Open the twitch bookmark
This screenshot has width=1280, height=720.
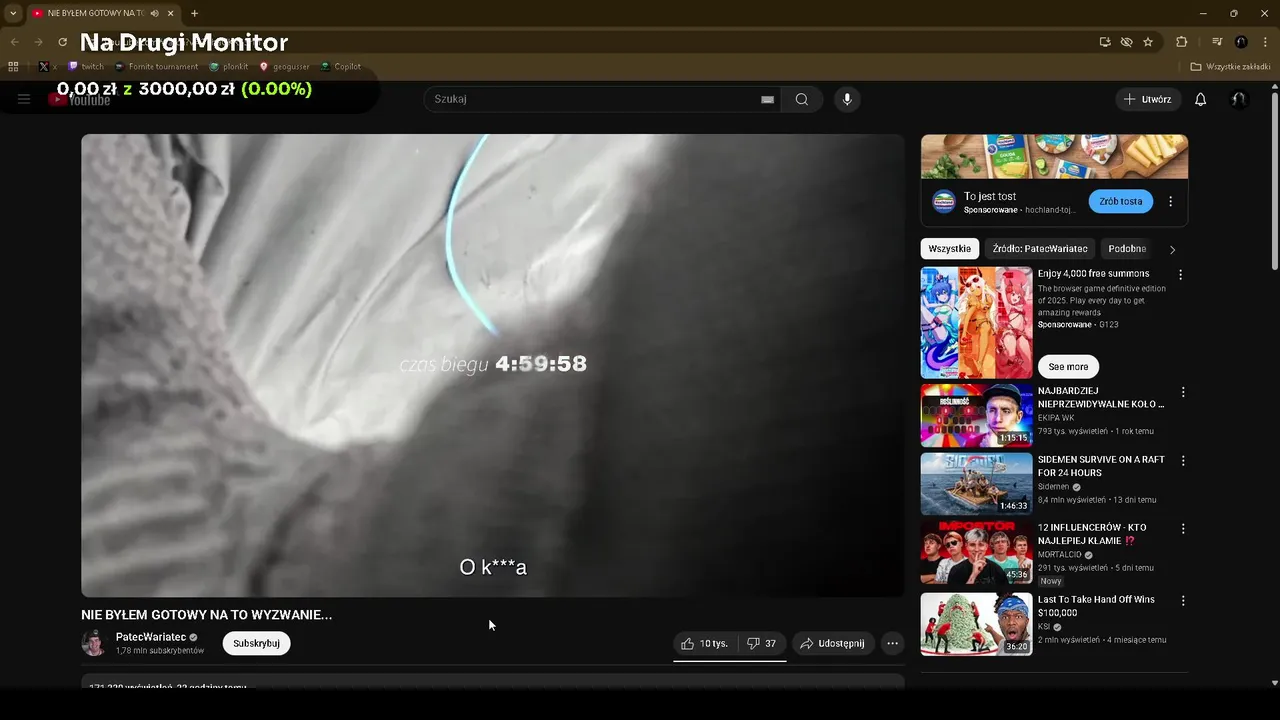[86, 67]
